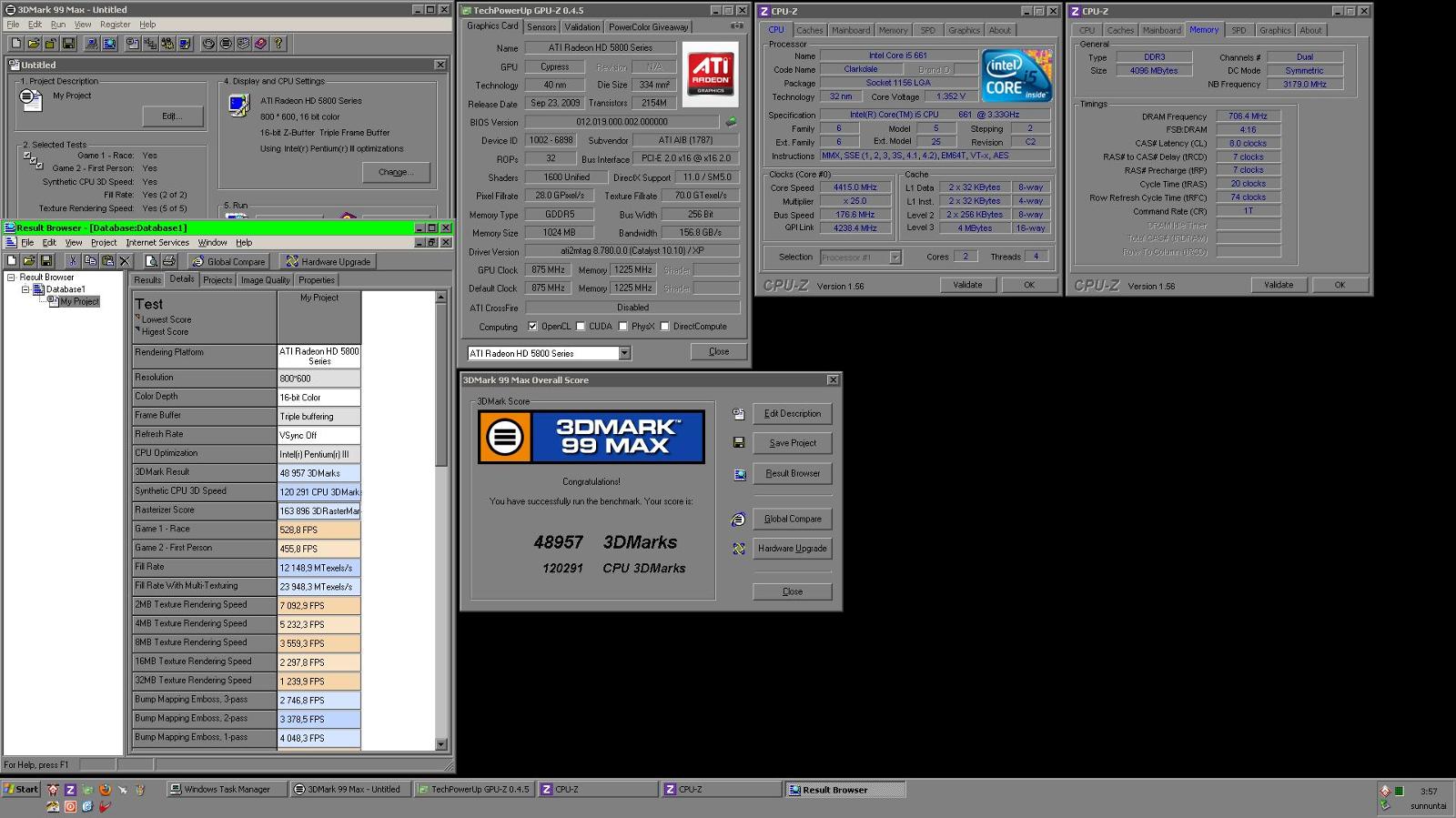Screen dimensions: 1456x818
Task: Click Hardware Upgrade toolbar button in Result Browser
Action: (328, 262)
